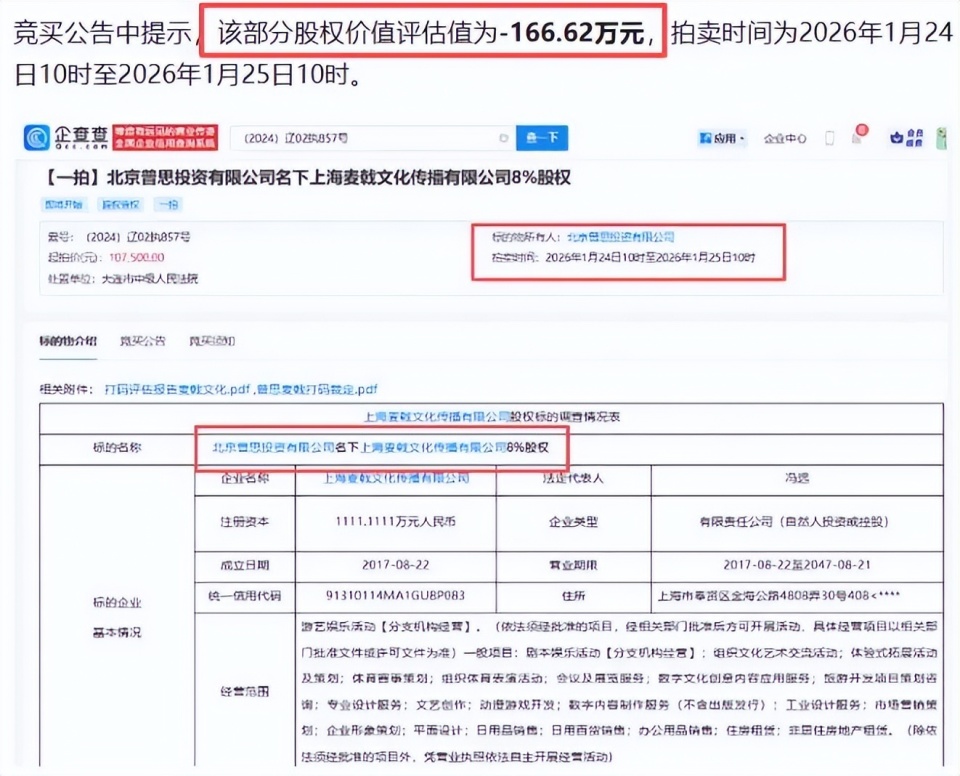Click the credit code 91310114MA1GU8P083
960x776 pixels.
pyautogui.click(x=396, y=595)
